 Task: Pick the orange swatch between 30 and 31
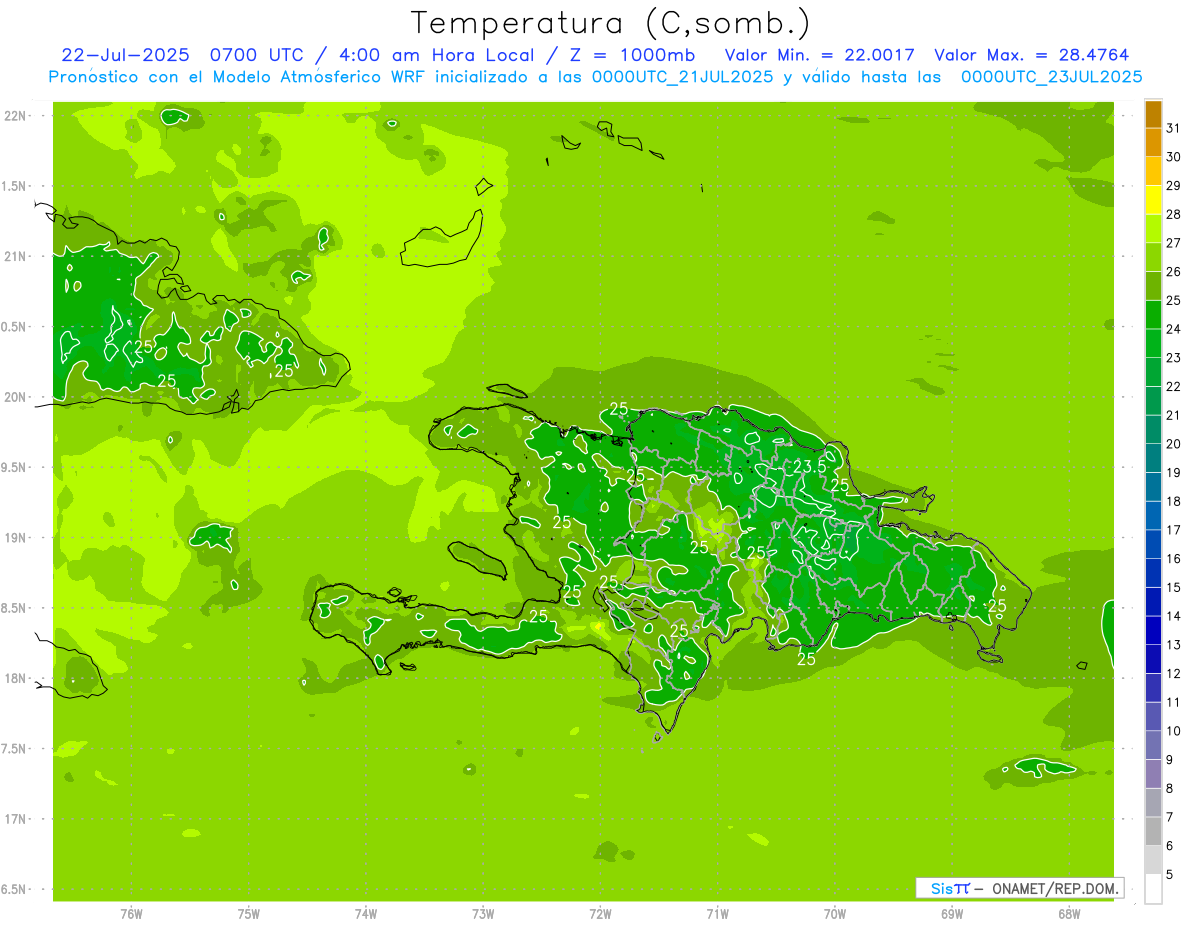click(1153, 142)
